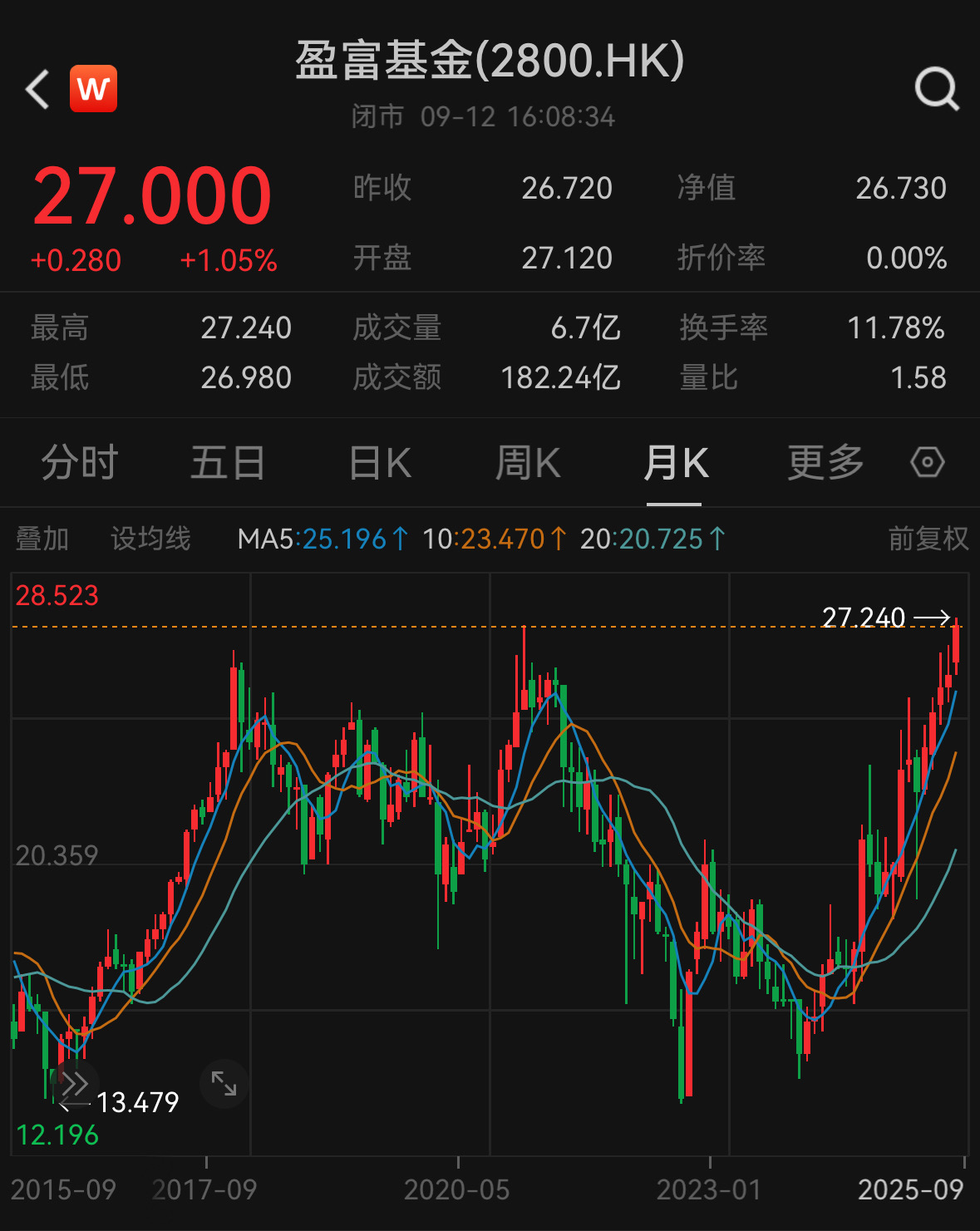Tap the back arrow icon
This screenshot has height=1231, width=980.
(x=37, y=89)
